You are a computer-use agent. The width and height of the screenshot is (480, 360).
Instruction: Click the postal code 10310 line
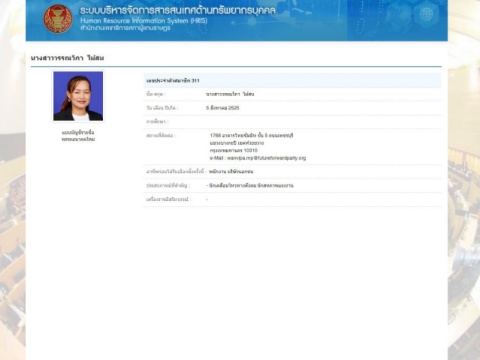click(x=233, y=151)
